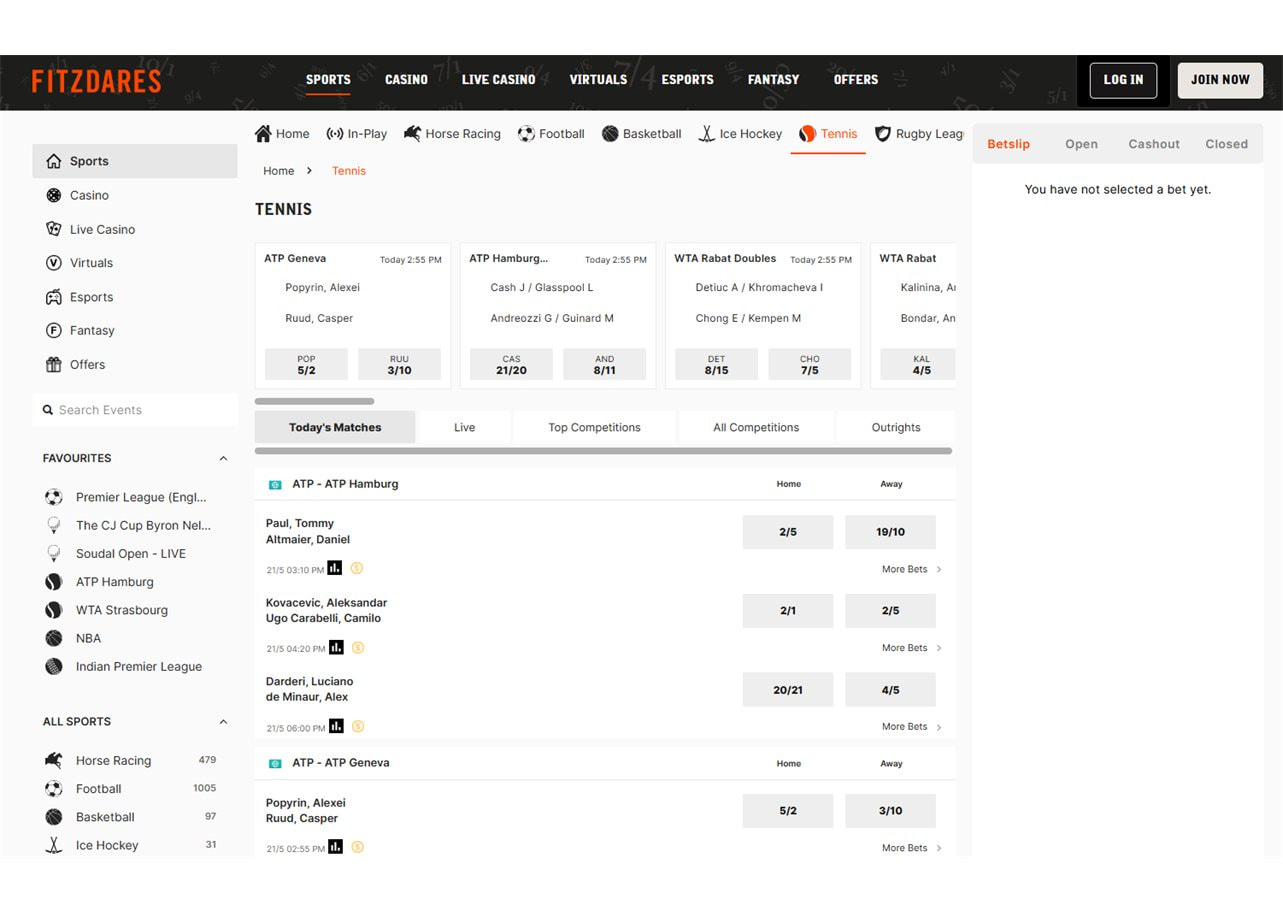Click the Search Events field

tap(135, 410)
